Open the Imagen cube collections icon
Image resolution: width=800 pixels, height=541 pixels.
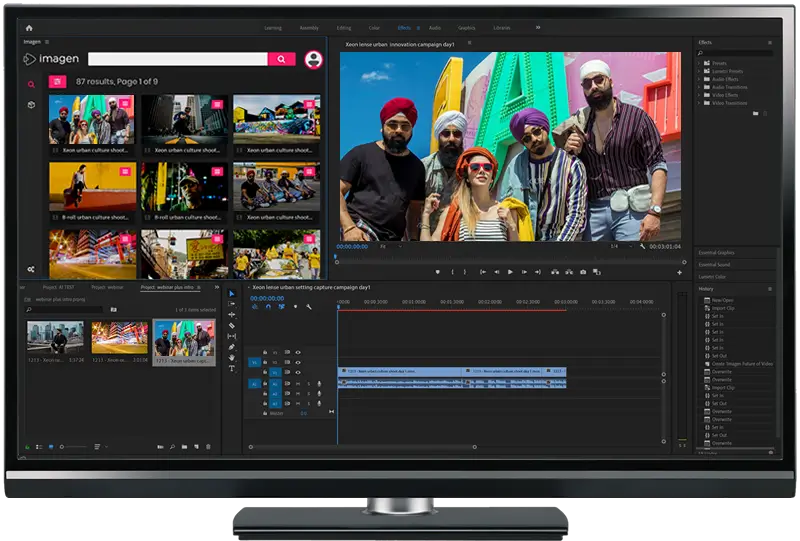point(31,104)
